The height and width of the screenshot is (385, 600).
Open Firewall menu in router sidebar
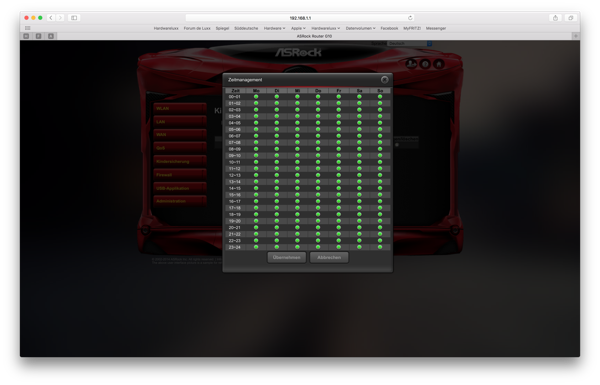click(179, 175)
